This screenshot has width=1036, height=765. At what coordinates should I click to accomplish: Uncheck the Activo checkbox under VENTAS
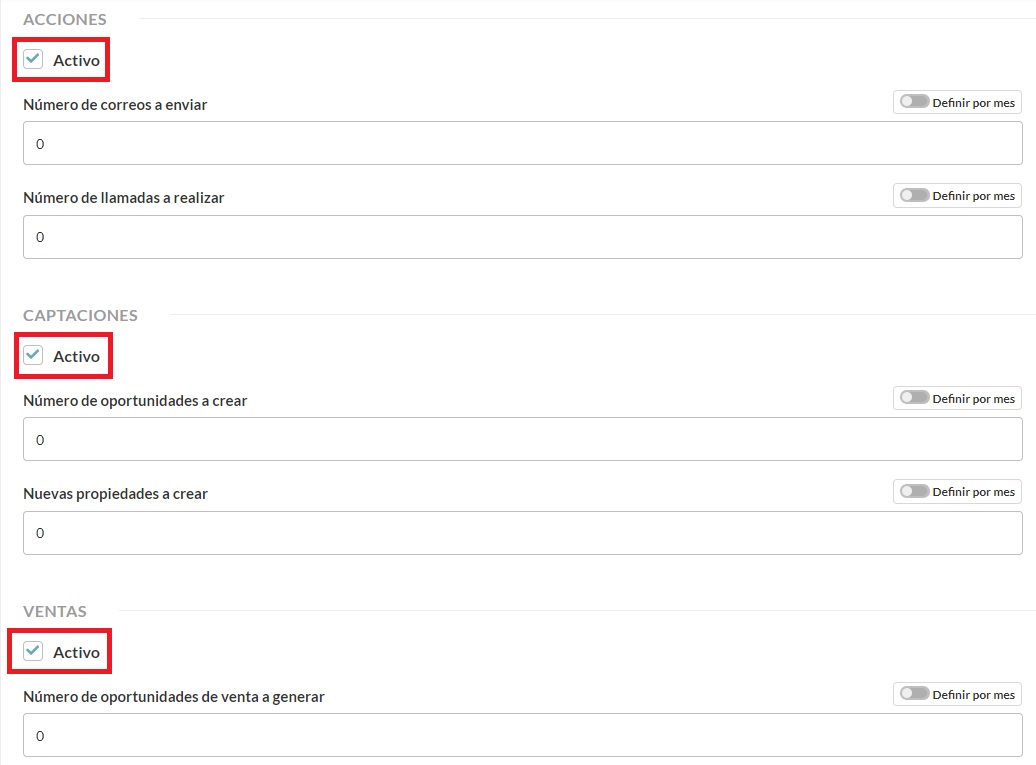click(x=34, y=651)
